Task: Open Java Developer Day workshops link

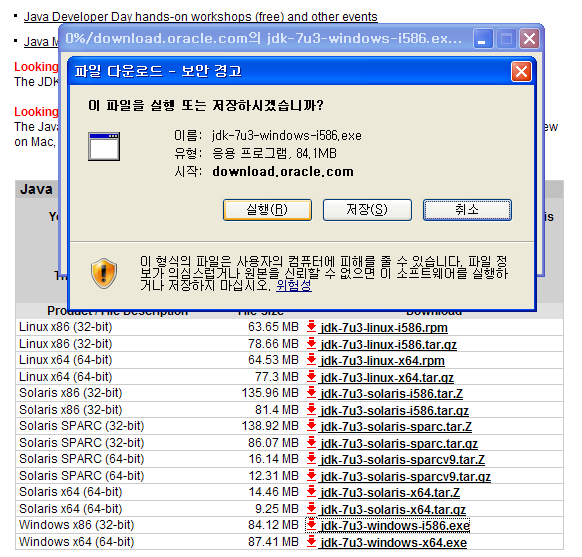Action: [x=200, y=17]
